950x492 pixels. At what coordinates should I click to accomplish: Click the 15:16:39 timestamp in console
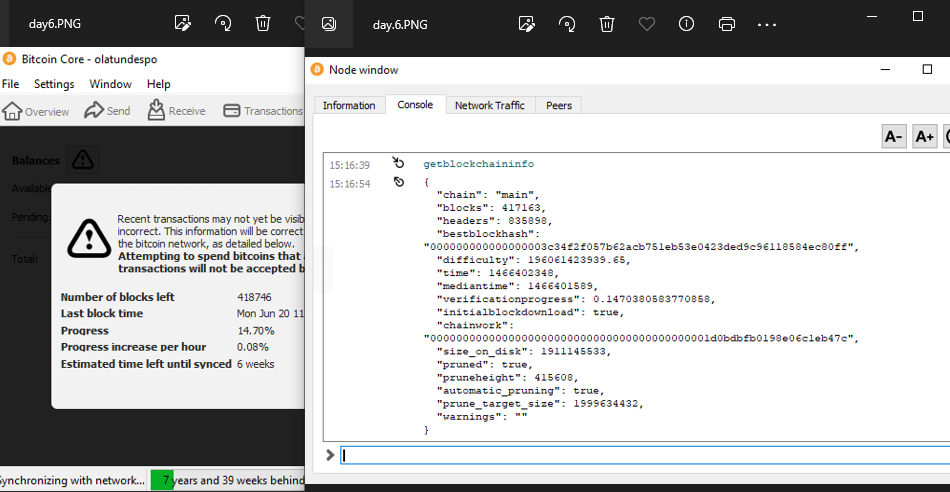[350, 165]
